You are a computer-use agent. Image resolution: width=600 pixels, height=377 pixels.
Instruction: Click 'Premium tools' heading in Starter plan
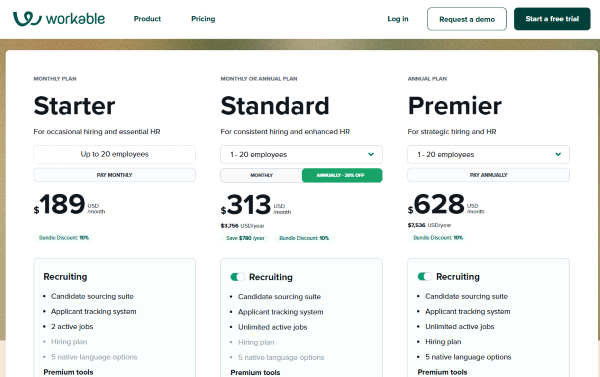coord(68,372)
